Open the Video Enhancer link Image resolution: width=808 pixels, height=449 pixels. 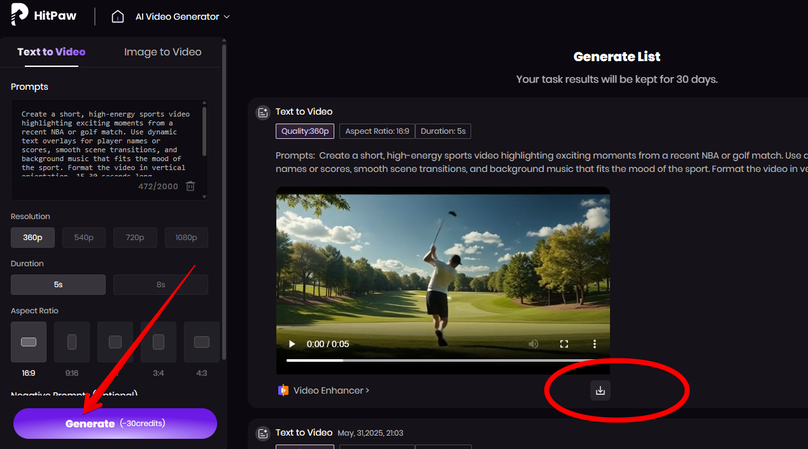click(325, 391)
